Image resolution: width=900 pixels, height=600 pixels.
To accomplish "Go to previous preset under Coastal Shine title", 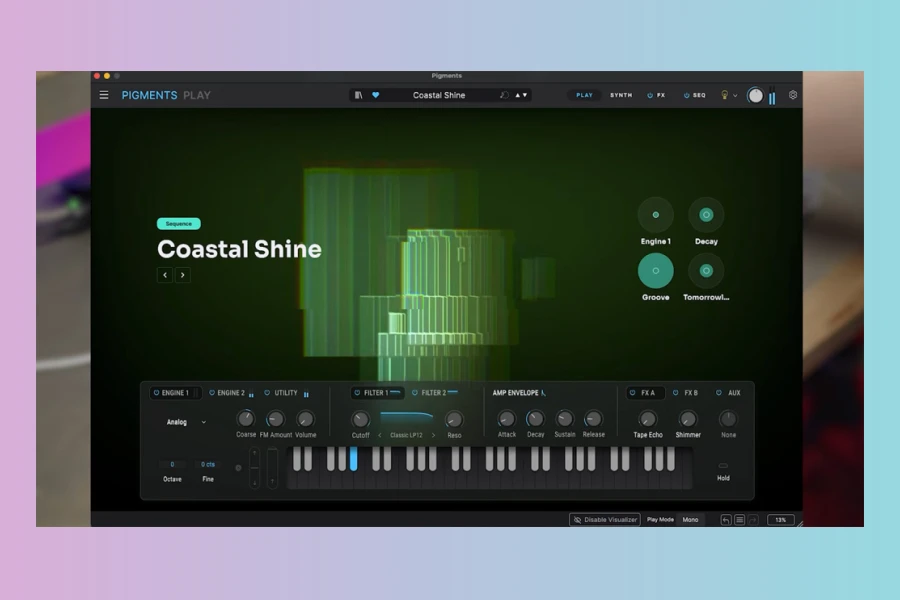I will point(165,275).
